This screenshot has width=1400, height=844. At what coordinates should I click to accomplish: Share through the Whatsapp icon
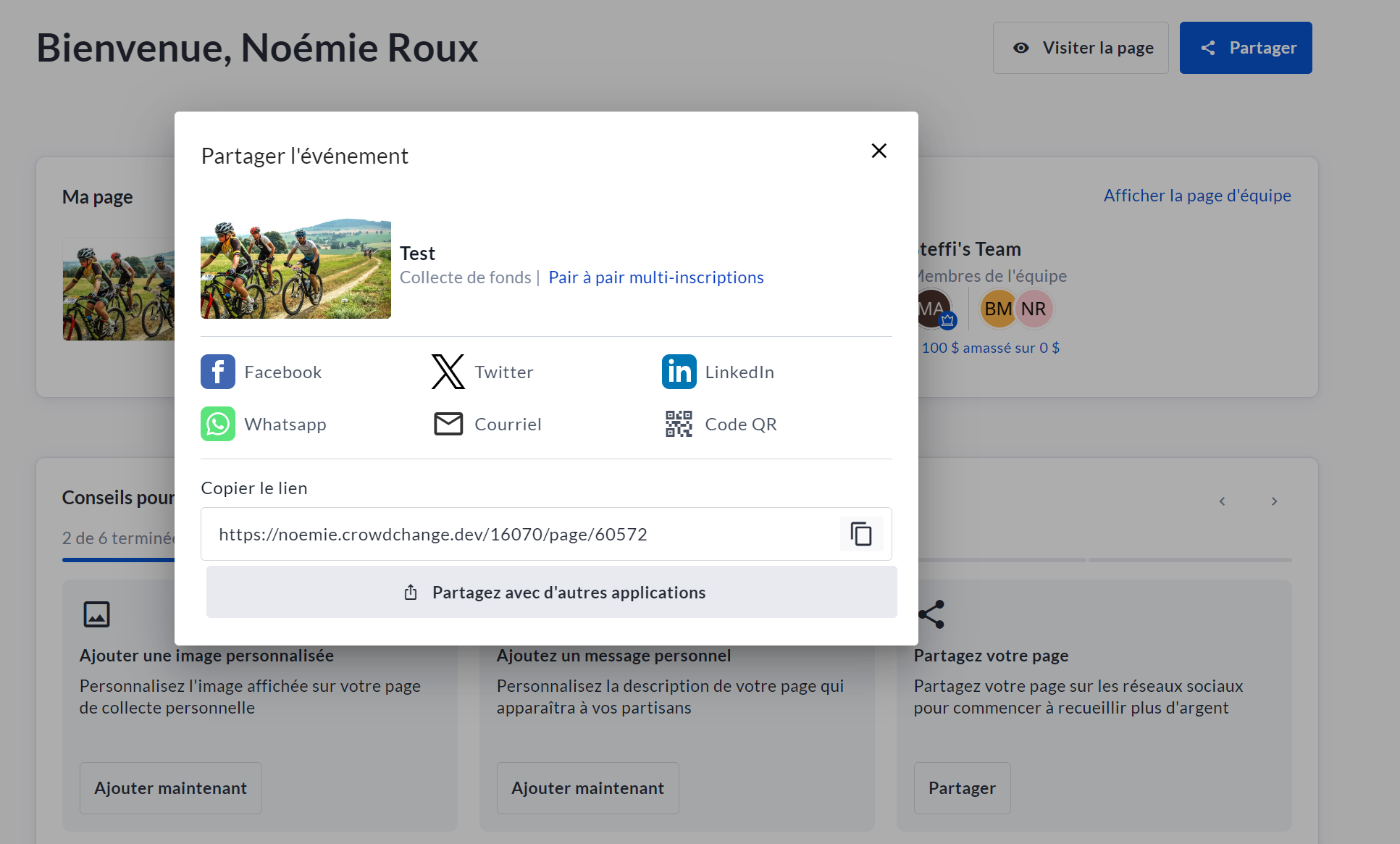point(218,424)
